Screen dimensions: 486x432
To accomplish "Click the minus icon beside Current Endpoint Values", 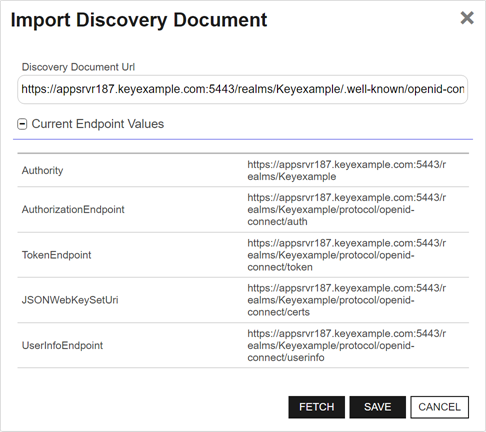I will 22,124.
